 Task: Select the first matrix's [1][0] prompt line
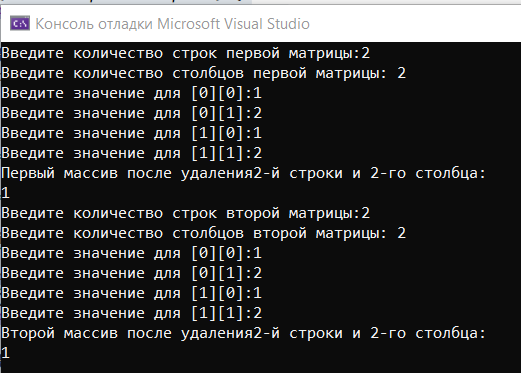tap(132, 133)
